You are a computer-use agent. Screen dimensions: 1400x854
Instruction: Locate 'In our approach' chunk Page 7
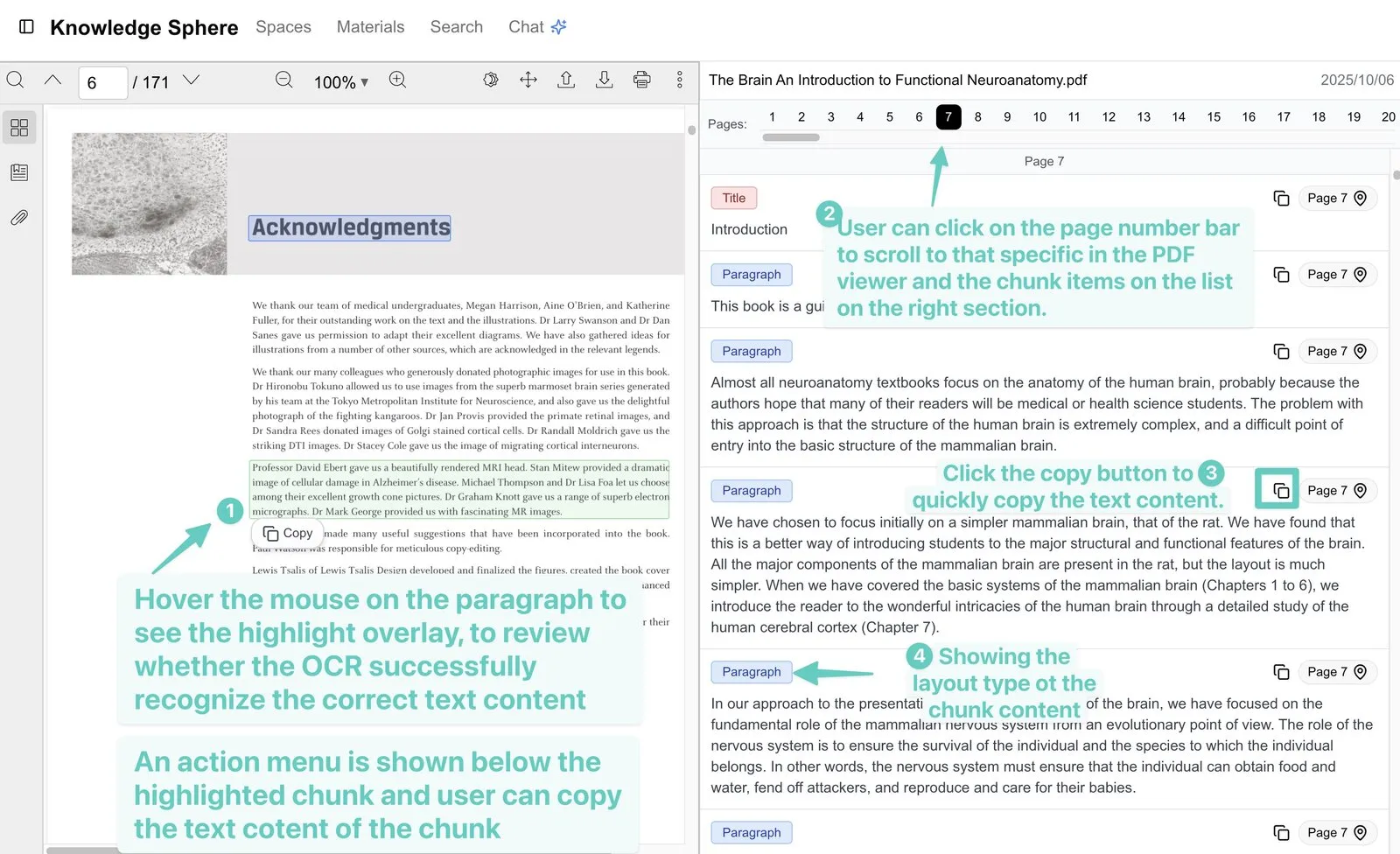(1337, 672)
